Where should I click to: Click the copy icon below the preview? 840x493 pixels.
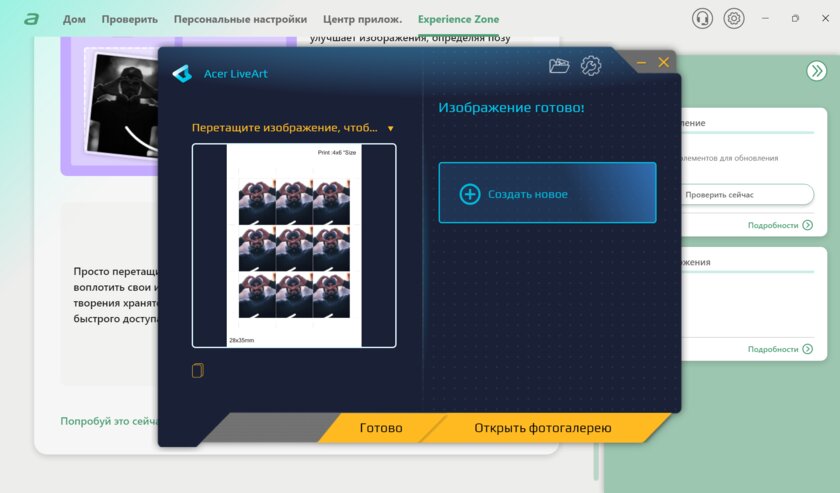click(x=198, y=370)
